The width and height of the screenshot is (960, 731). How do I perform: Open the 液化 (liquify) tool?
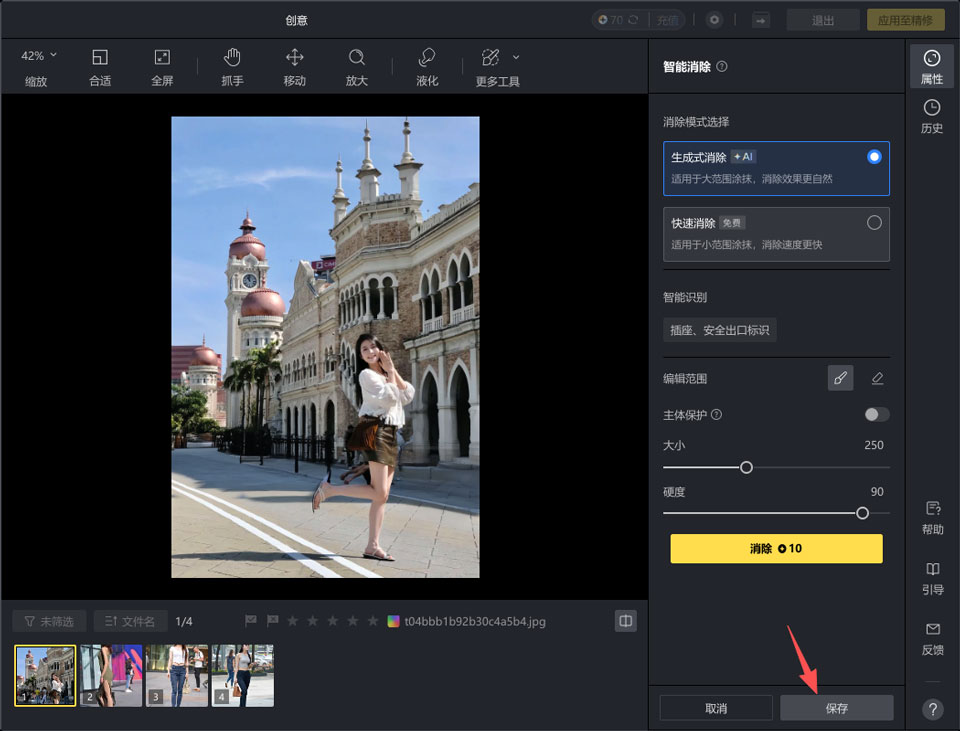pos(426,66)
